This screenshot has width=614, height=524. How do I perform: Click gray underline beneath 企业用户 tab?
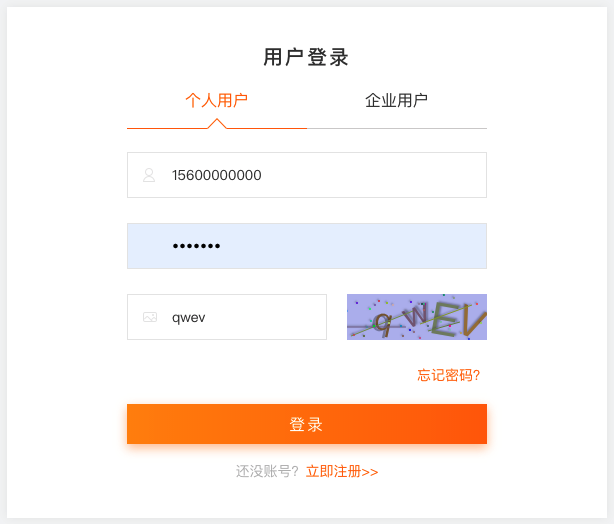coord(397,128)
